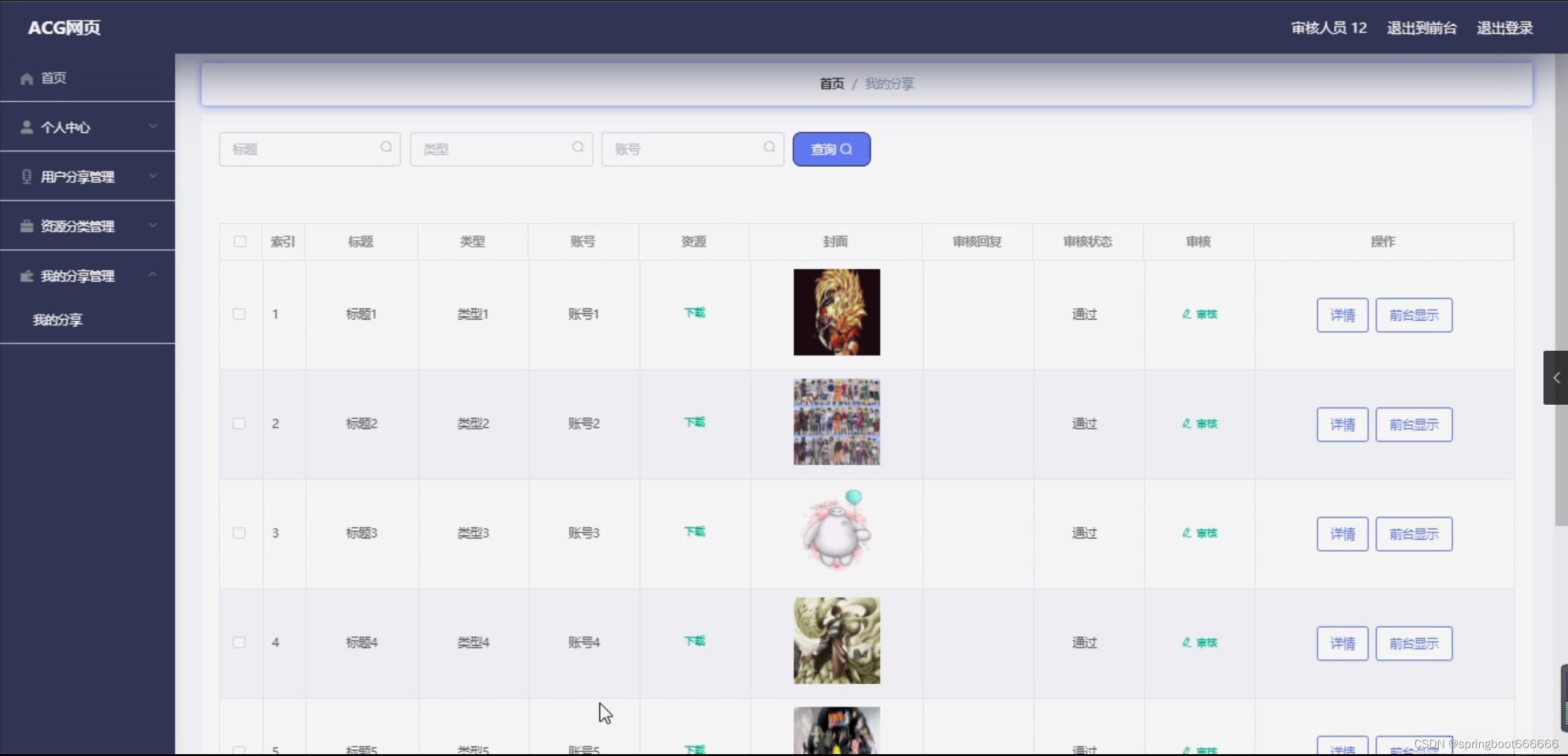The image size is (1568, 756).
Task: Click 下载 link for 标题1
Action: pyautogui.click(x=695, y=313)
